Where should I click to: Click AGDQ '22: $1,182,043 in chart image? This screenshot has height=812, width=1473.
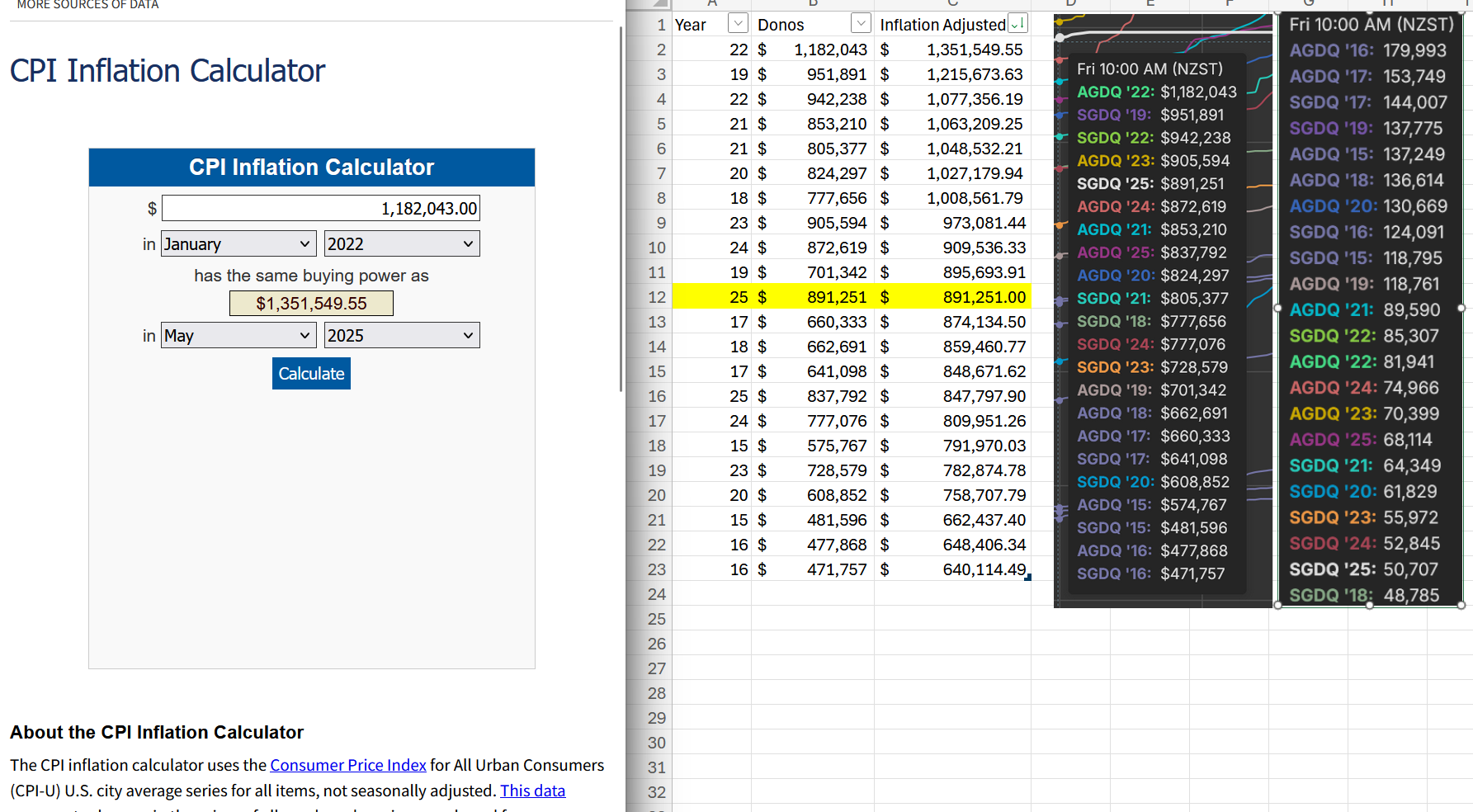(x=1157, y=92)
